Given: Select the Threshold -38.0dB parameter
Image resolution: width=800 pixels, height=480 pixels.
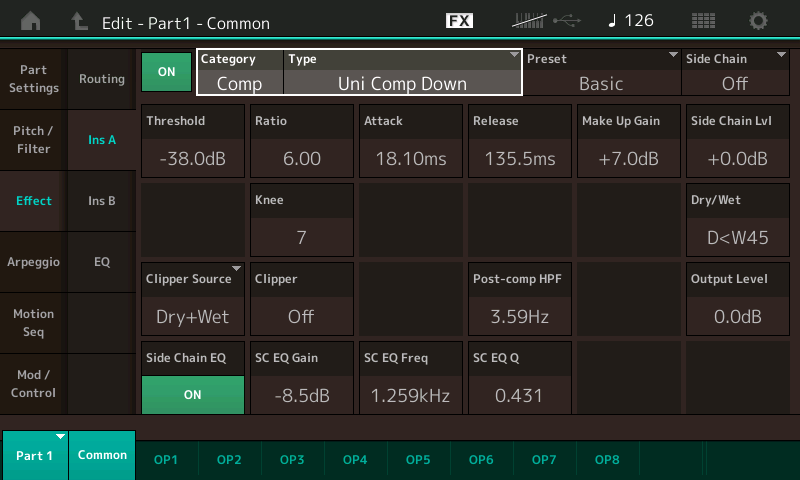Looking at the screenshot, I should point(193,141).
